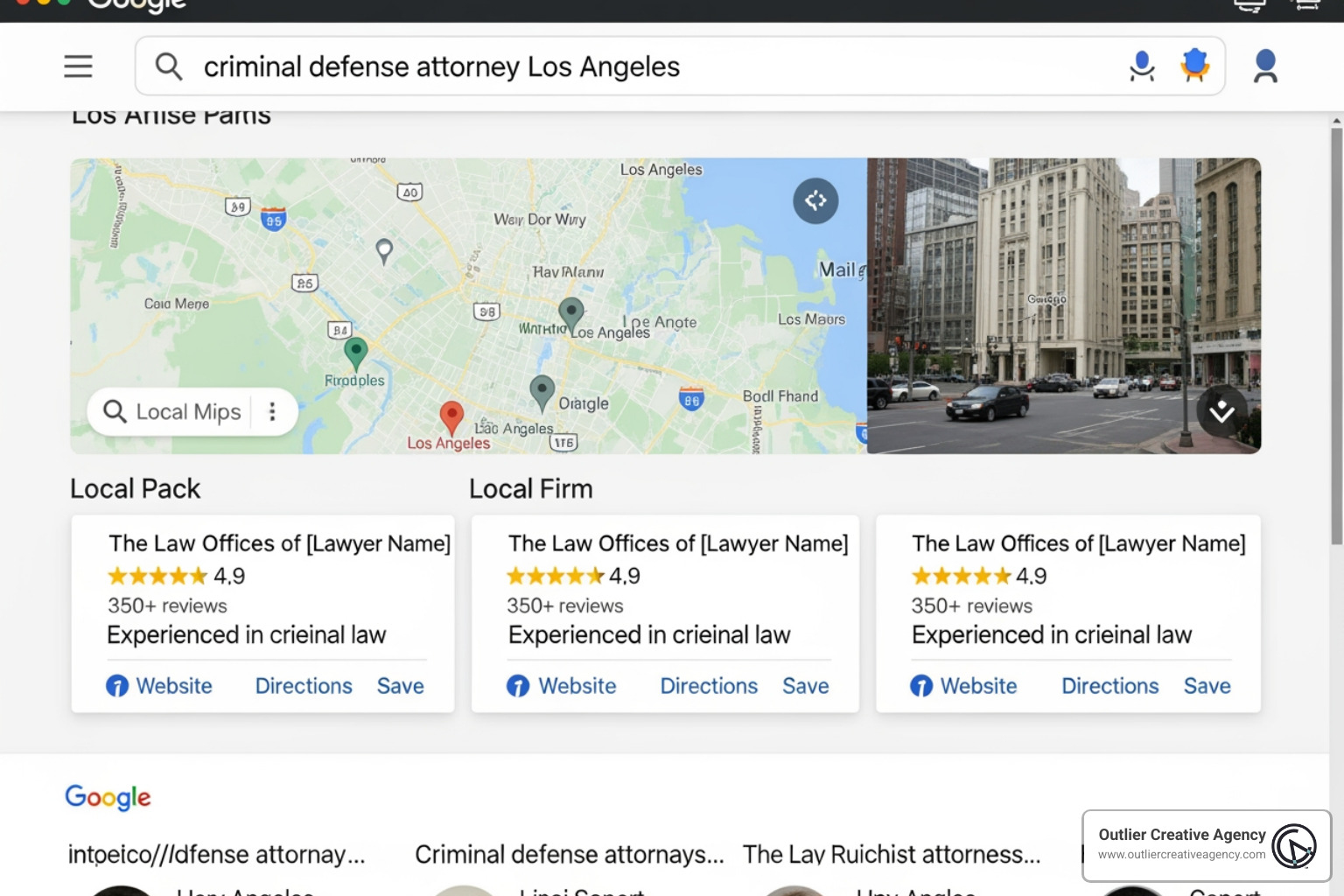Viewport: 1344px width, 896px height.
Task: Open Website link in second listing
Action: click(x=577, y=686)
